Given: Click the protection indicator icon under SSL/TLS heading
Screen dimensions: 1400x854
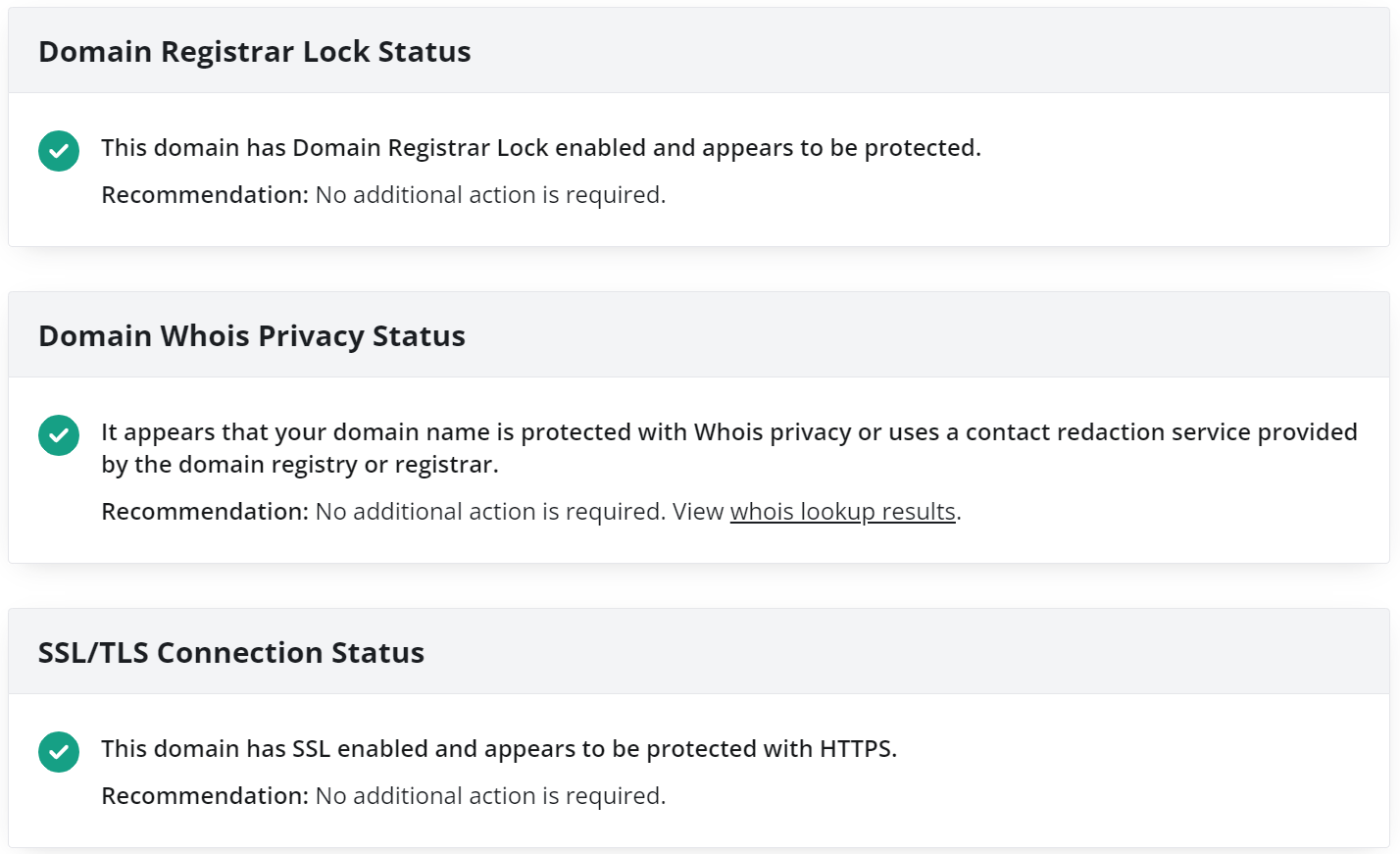Looking at the screenshot, I should (58, 752).
